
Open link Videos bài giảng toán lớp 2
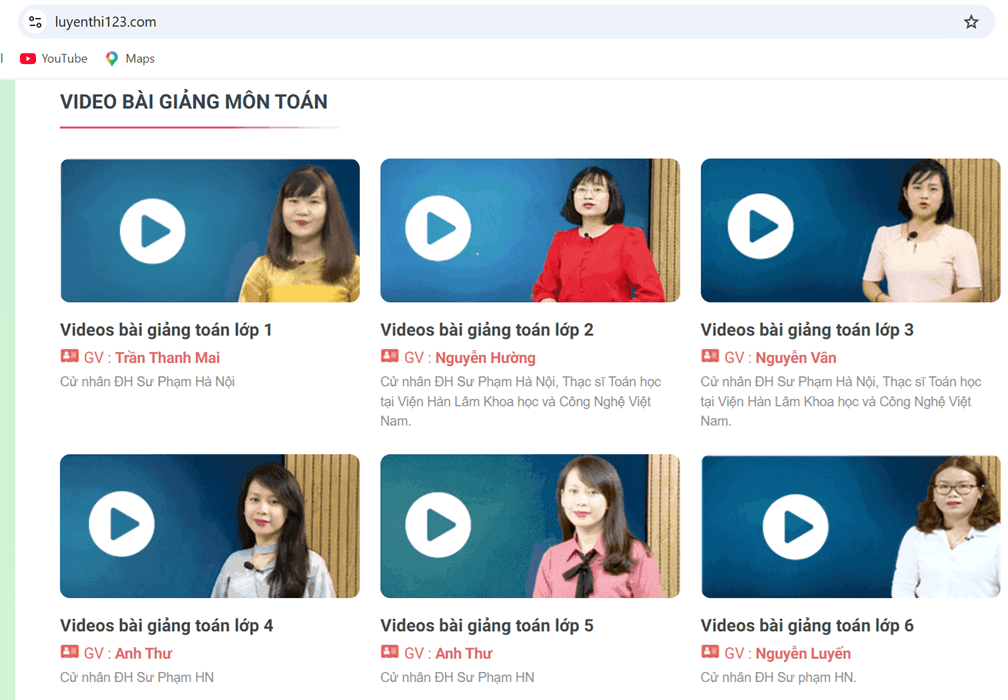click(487, 330)
